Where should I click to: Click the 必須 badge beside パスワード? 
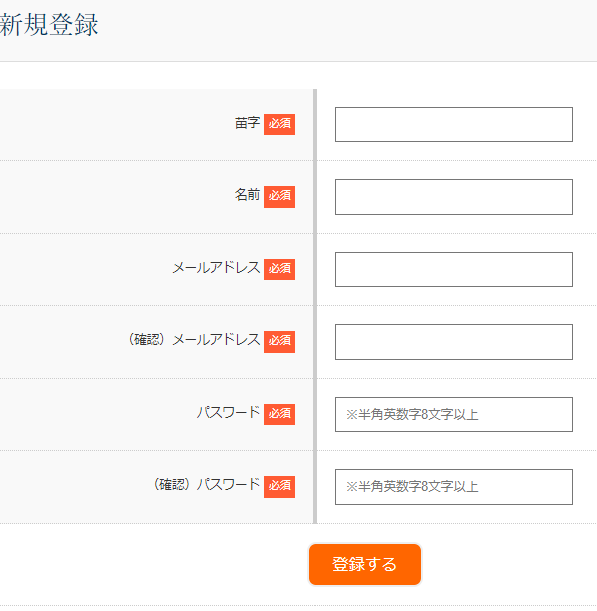click(279, 414)
